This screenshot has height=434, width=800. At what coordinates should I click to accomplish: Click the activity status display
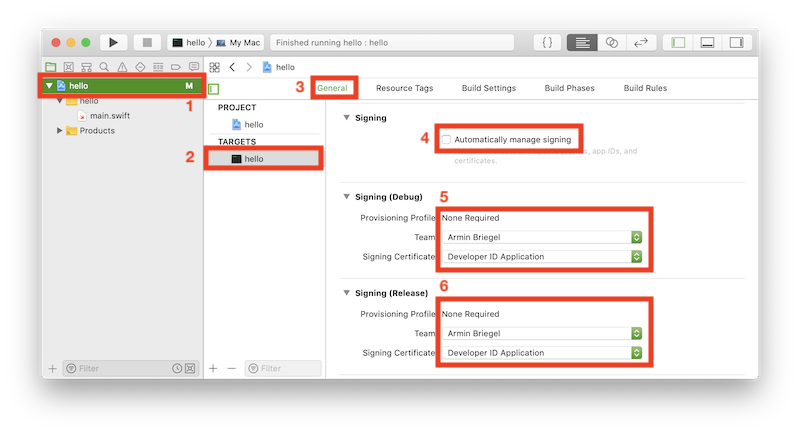click(x=392, y=42)
